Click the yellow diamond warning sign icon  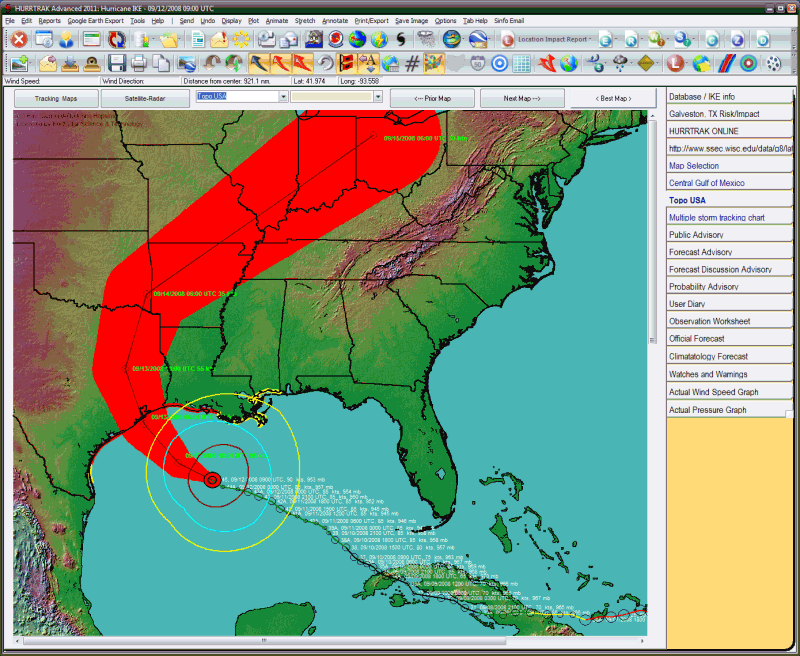click(x=647, y=64)
